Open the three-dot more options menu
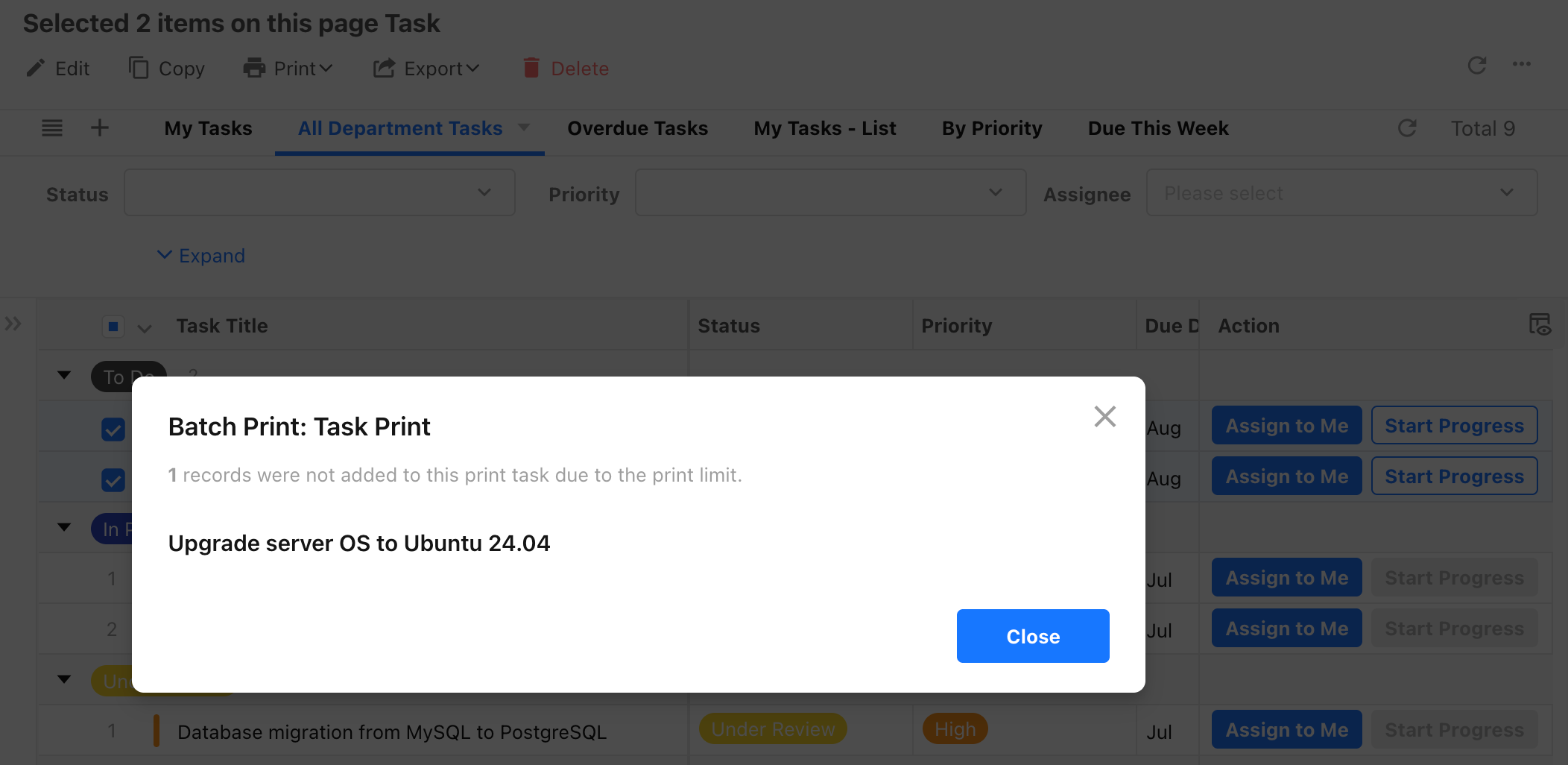 (1521, 64)
